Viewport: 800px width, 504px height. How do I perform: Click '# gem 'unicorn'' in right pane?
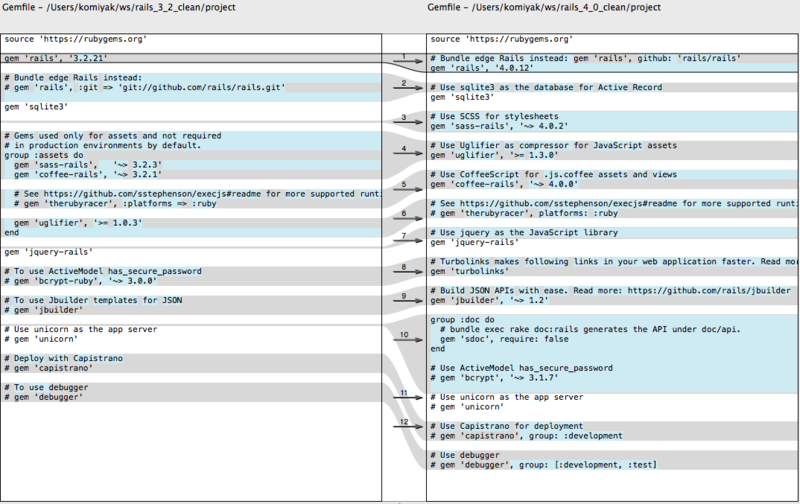point(467,407)
